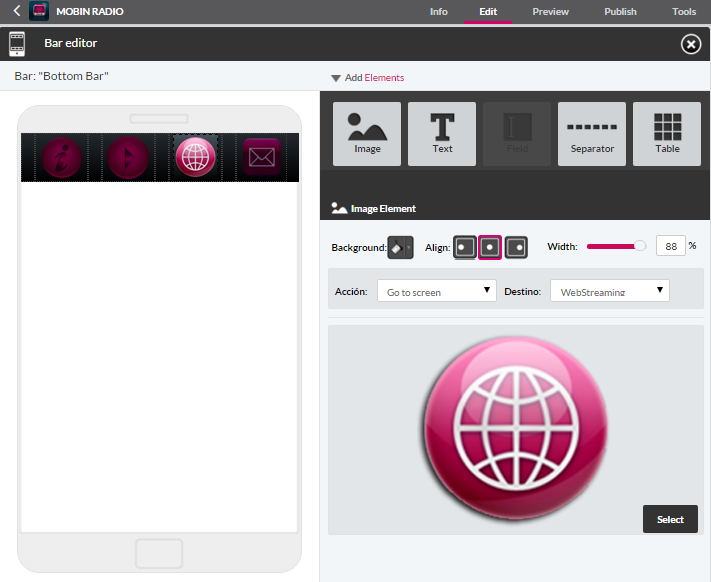Click the Select image button
The height and width of the screenshot is (582, 711).
pyautogui.click(x=670, y=519)
